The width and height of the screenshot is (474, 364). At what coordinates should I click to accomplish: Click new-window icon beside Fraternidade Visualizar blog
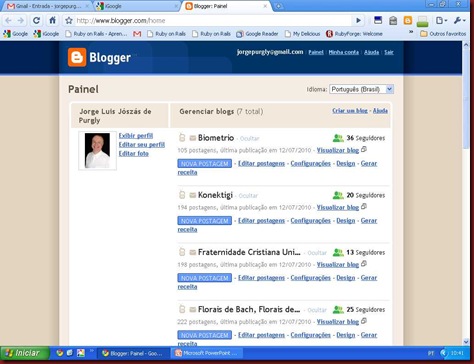click(x=364, y=264)
